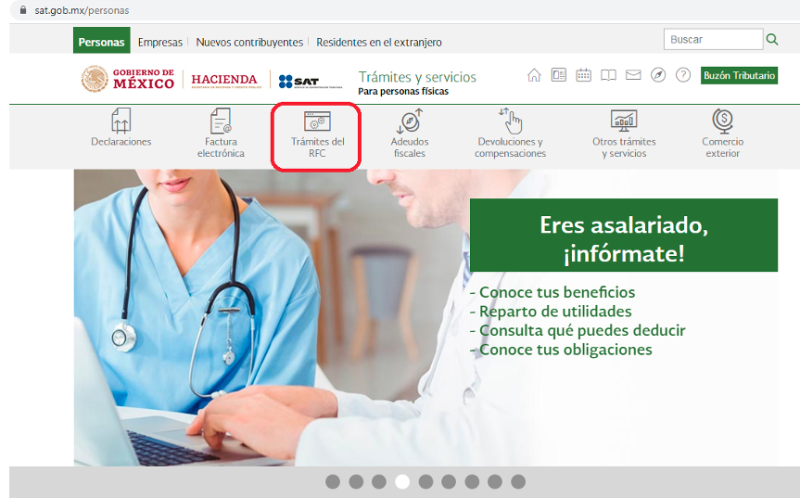Go to last carousel slide dot
Screen dimensions: 800x498
click(x=518, y=482)
